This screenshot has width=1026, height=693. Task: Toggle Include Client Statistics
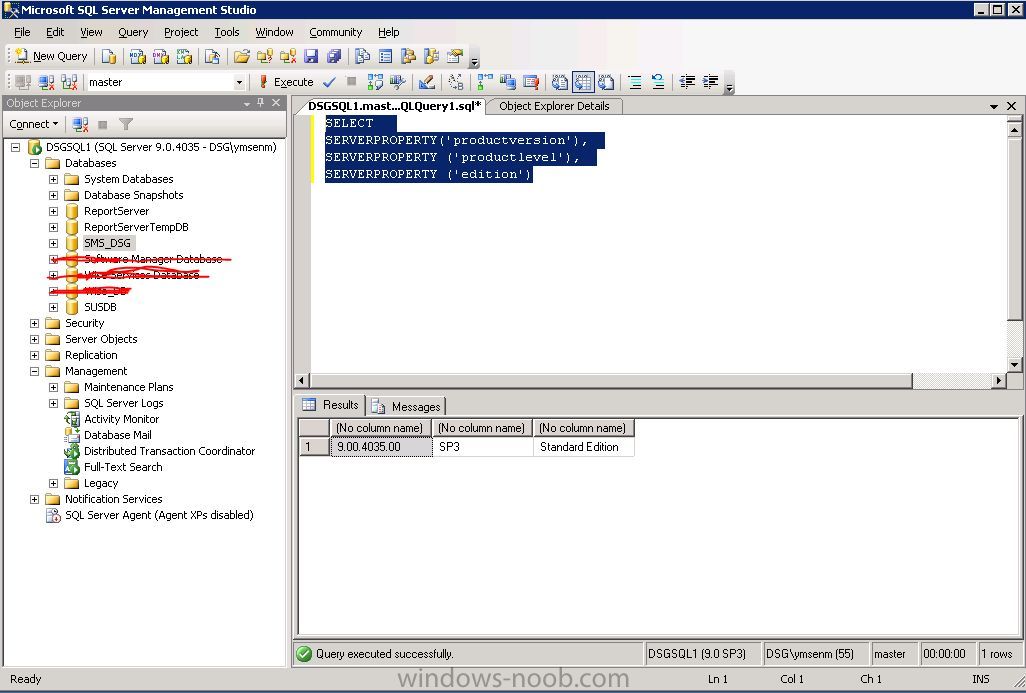point(508,82)
